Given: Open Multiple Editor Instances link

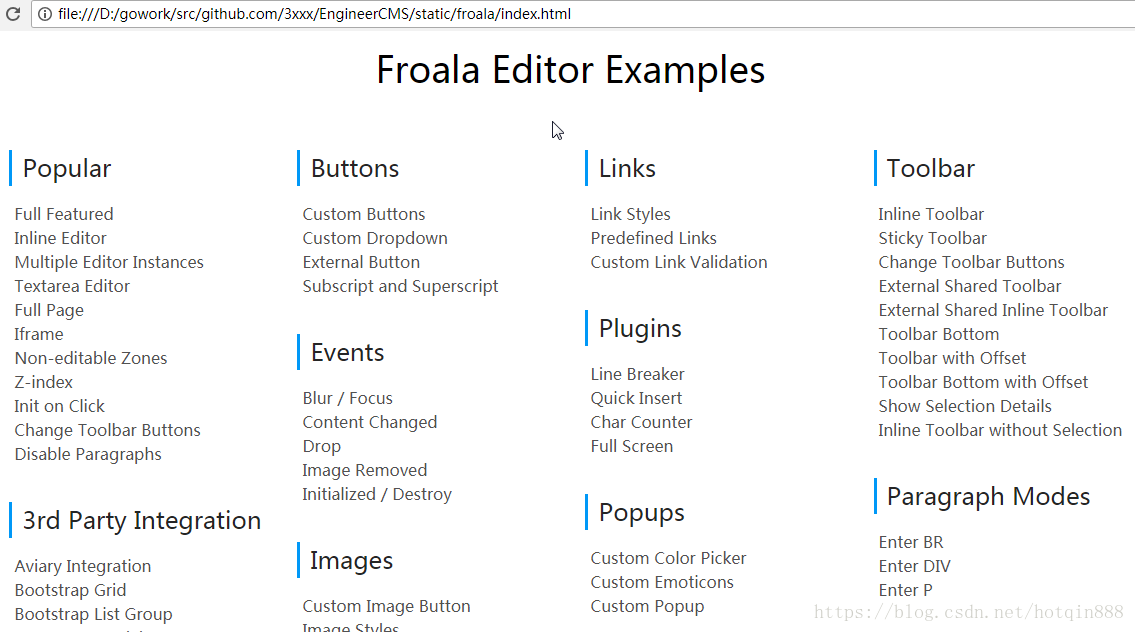Looking at the screenshot, I should 109,262.
